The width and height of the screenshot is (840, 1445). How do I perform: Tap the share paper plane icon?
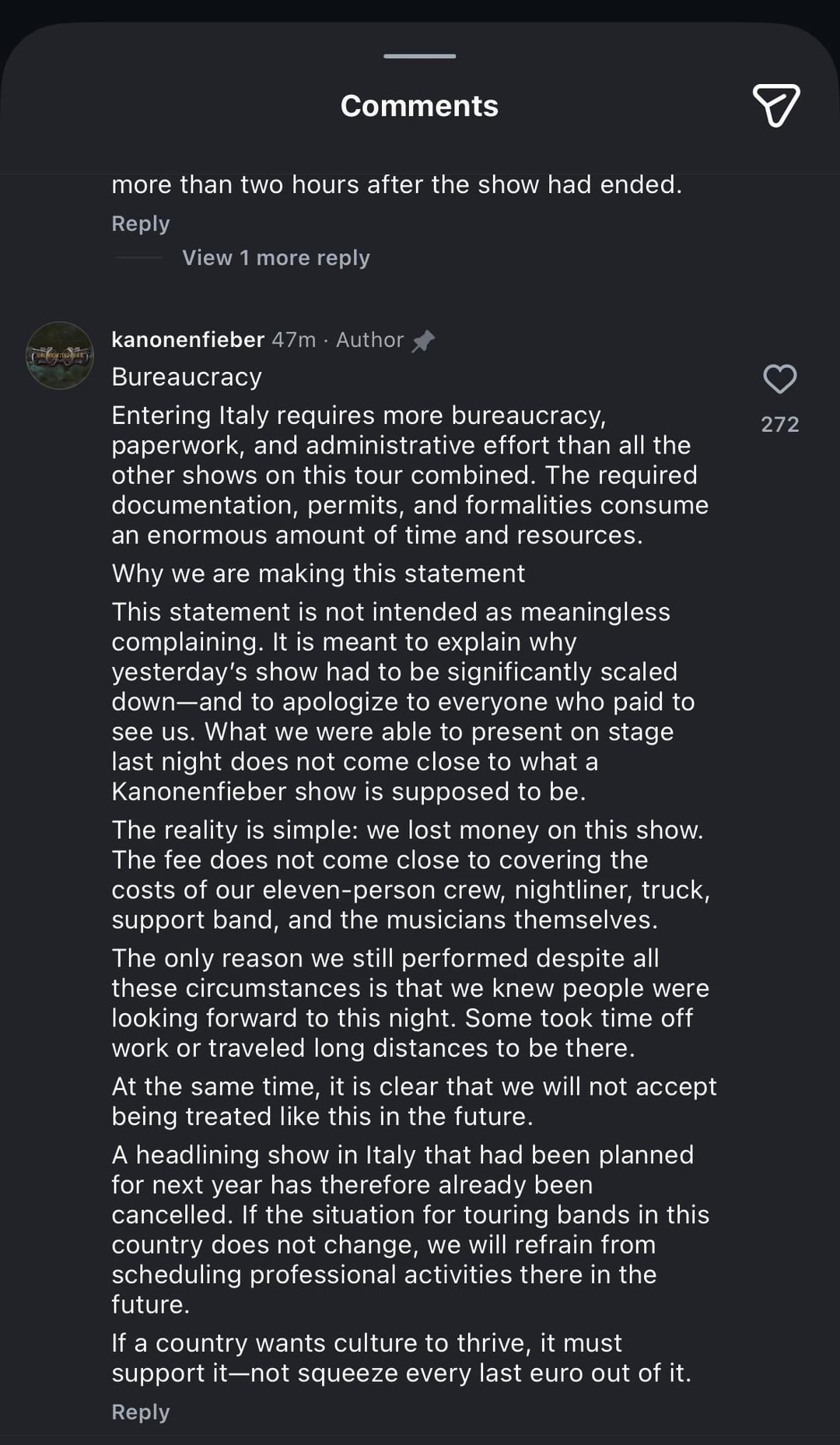[775, 105]
